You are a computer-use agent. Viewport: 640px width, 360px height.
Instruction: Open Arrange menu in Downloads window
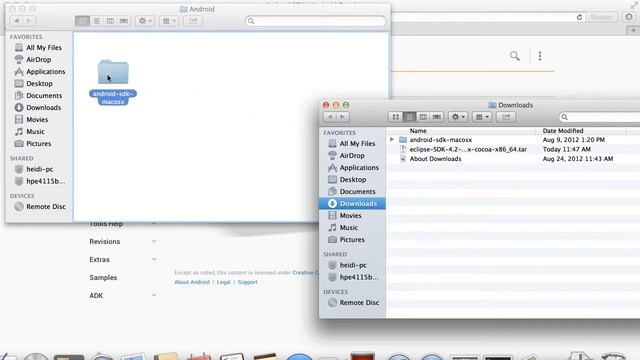[x=482, y=117]
